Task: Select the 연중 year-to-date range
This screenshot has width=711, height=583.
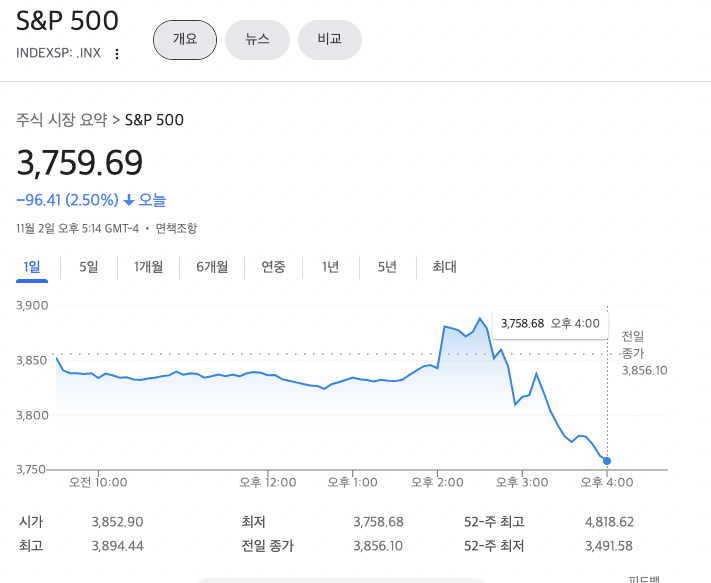Action: (x=273, y=267)
